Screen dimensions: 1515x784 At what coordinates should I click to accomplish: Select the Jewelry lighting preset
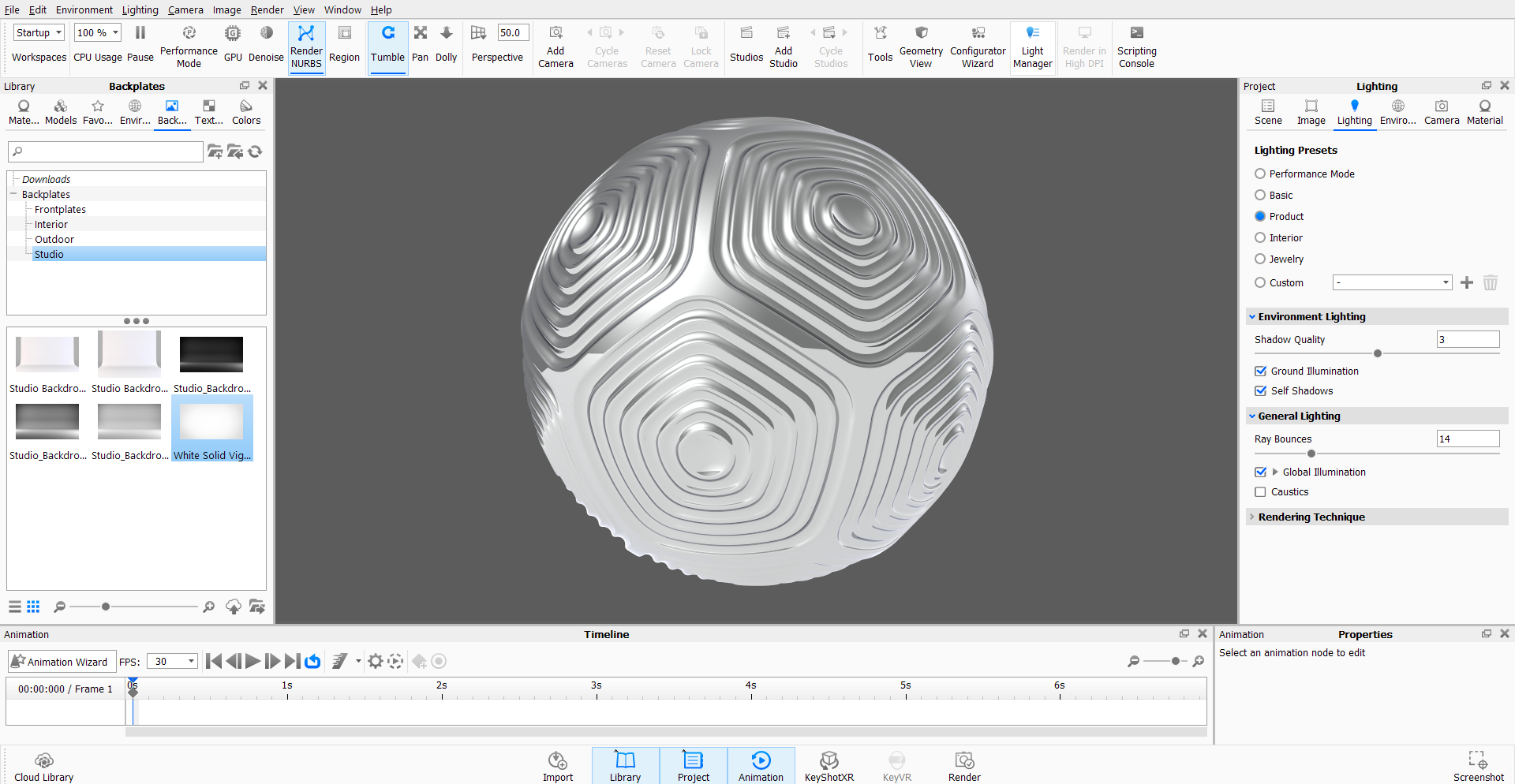[1260, 259]
